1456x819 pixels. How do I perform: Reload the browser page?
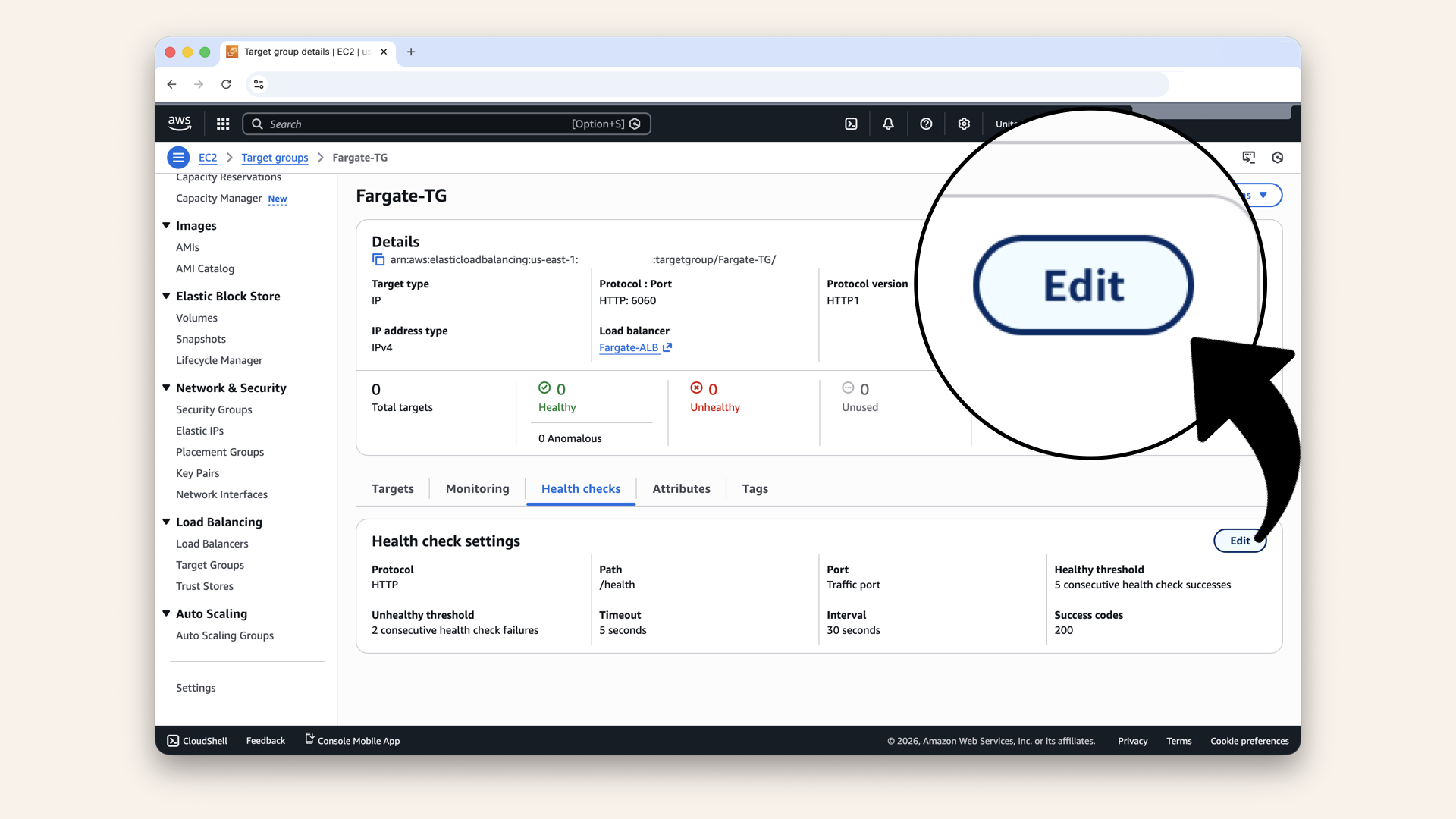[226, 84]
